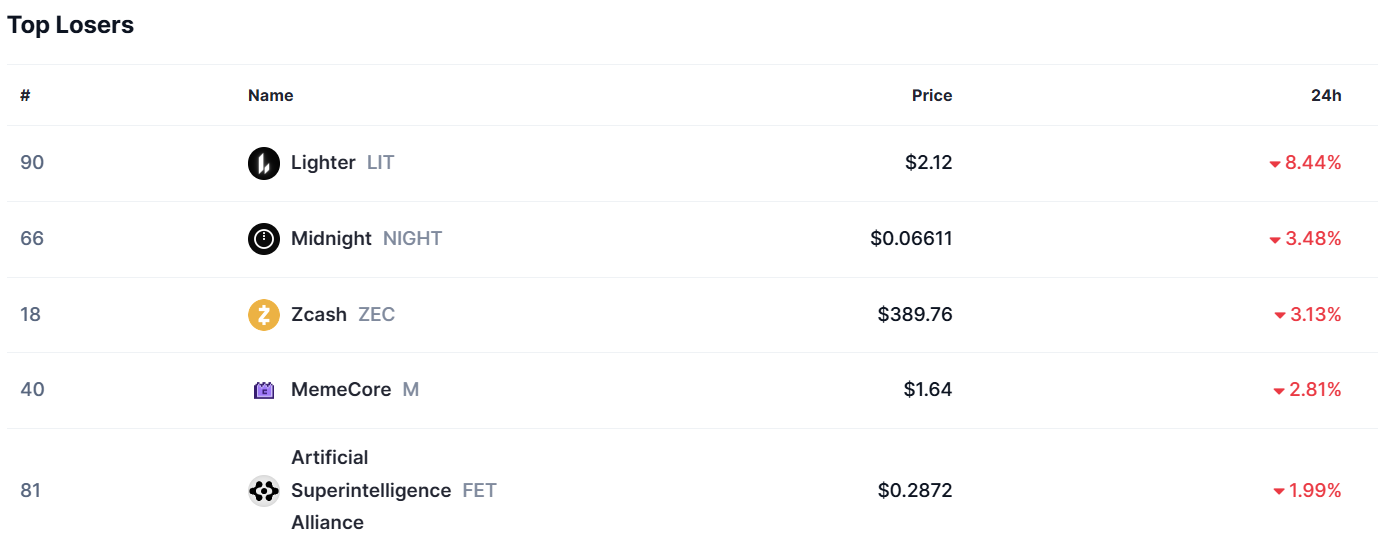
Task: Click the red down arrow beside 8.44%
Action: click(x=1275, y=164)
